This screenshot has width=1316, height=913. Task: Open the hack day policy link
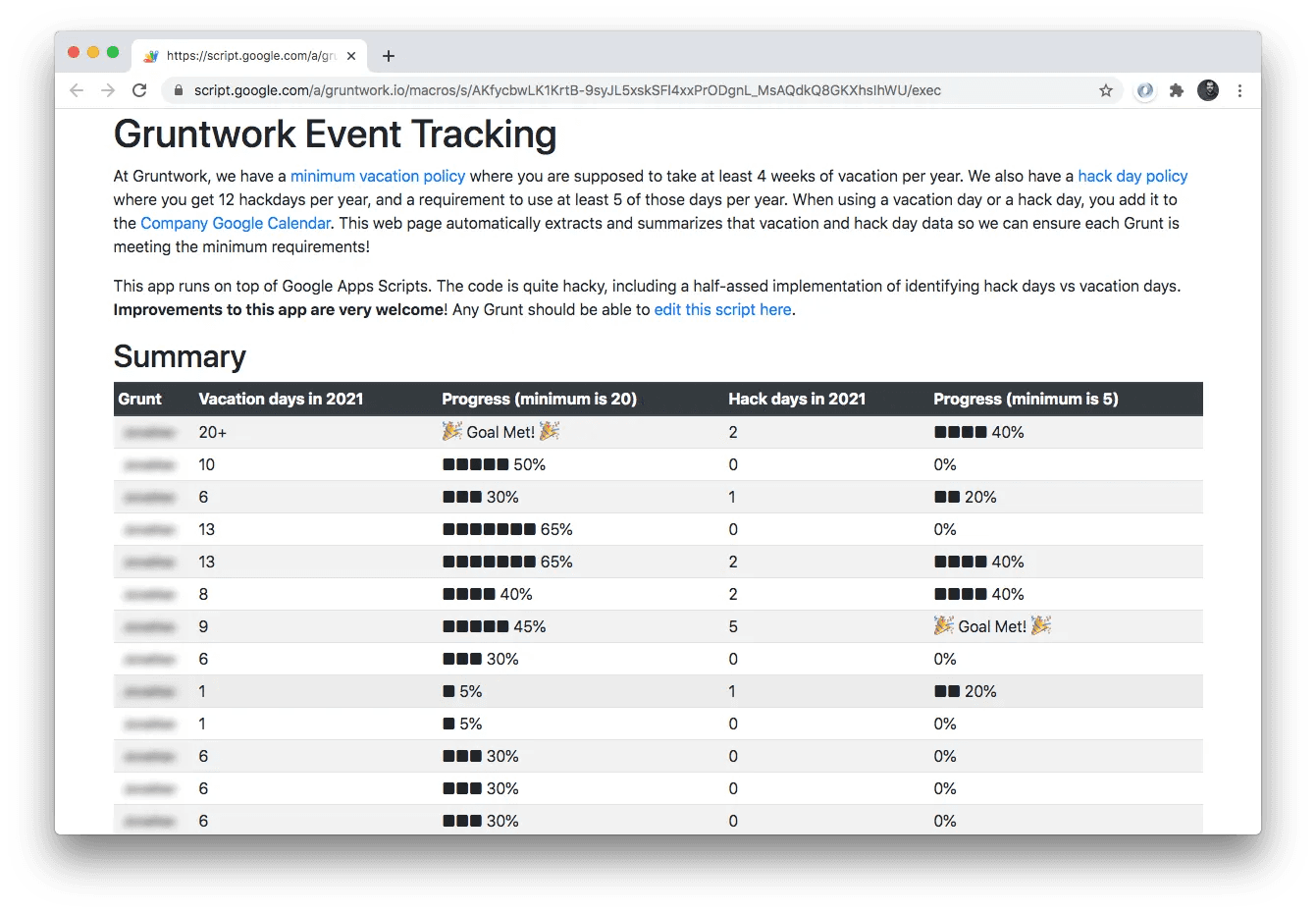tap(1132, 177)
